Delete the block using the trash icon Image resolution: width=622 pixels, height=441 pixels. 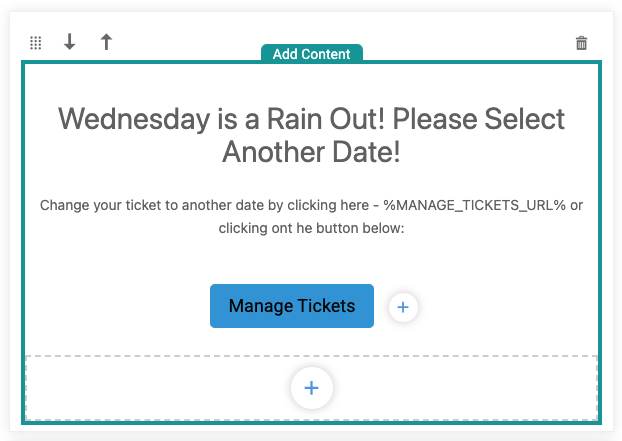point(582,43)
